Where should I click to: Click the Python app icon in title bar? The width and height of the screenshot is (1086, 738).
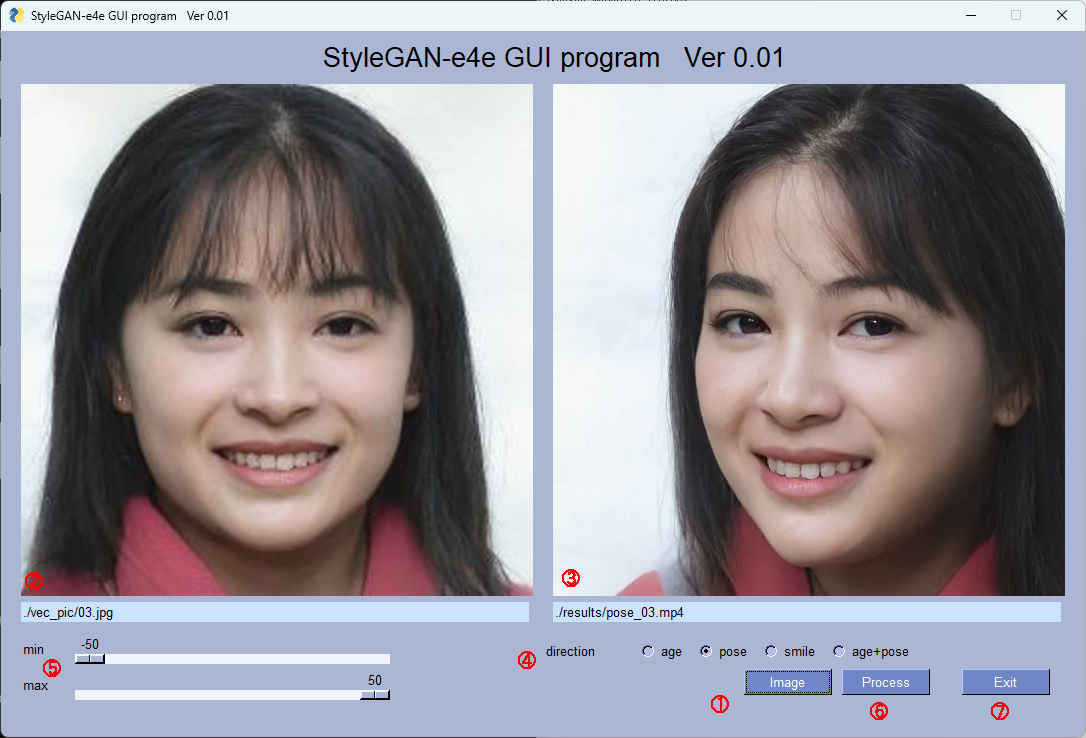coord(17,15)
